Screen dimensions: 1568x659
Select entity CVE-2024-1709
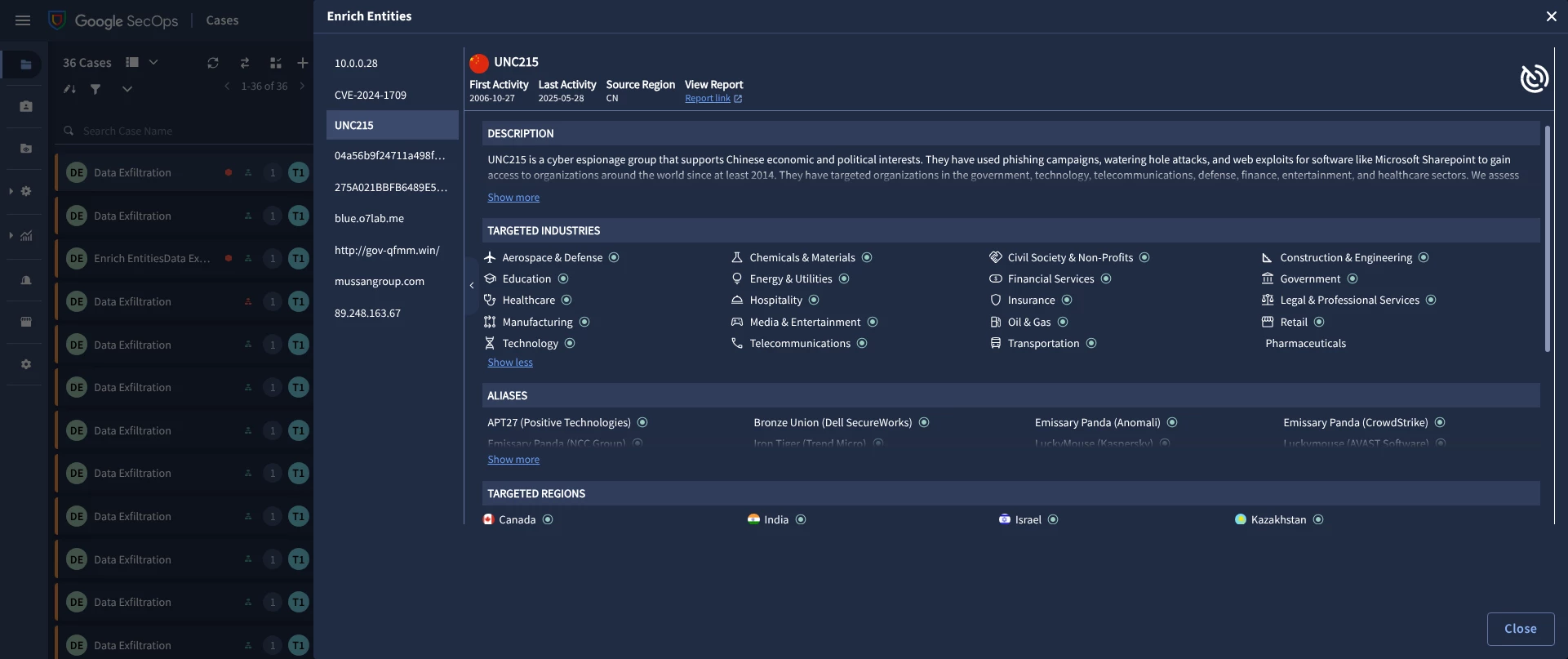(393, 95)
